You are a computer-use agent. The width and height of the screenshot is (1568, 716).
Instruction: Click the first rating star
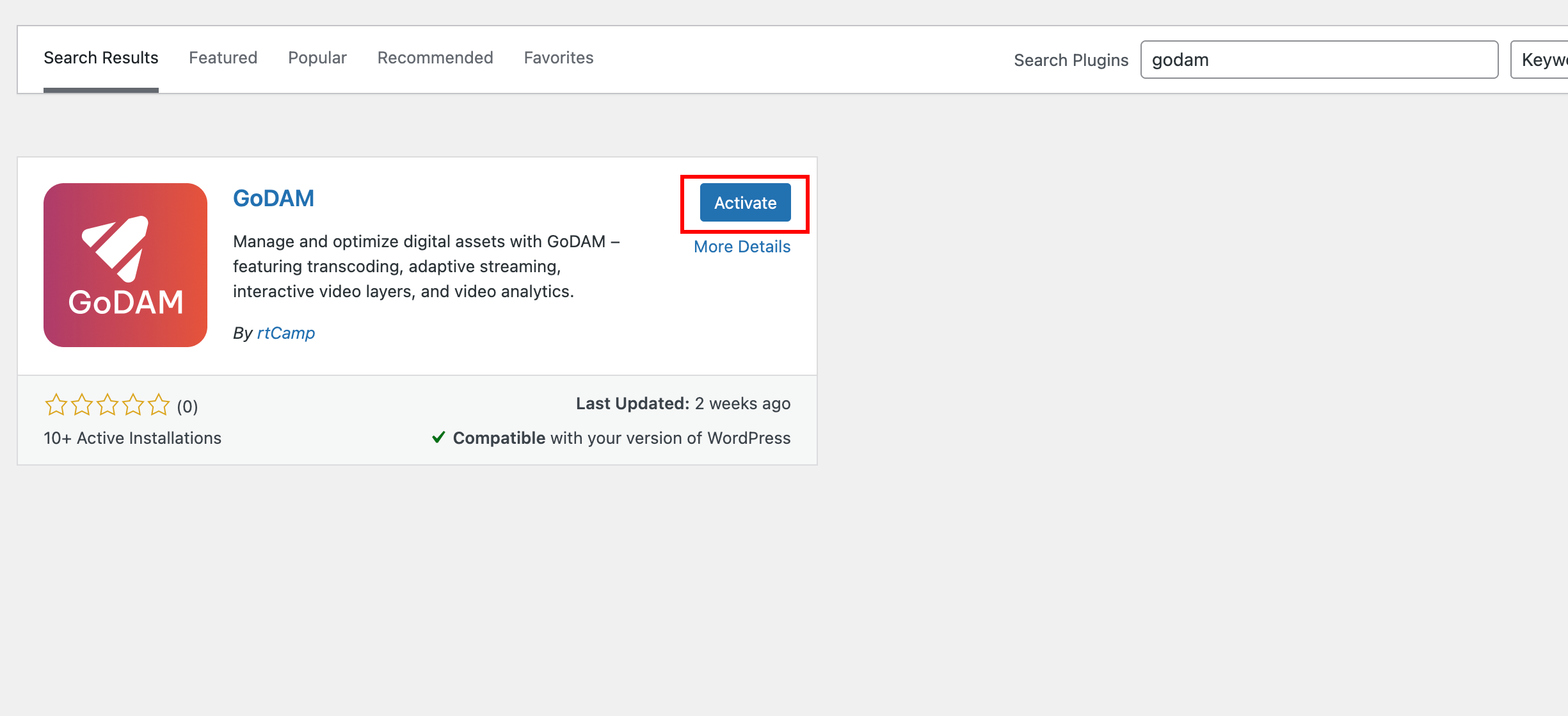(x=56, y=405)
